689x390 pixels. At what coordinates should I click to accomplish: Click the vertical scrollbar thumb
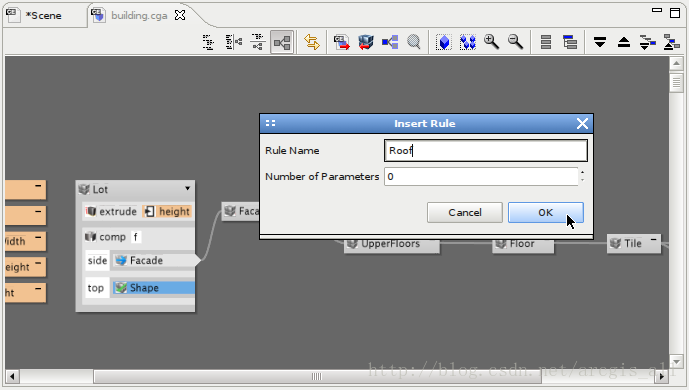pos(676,82)
